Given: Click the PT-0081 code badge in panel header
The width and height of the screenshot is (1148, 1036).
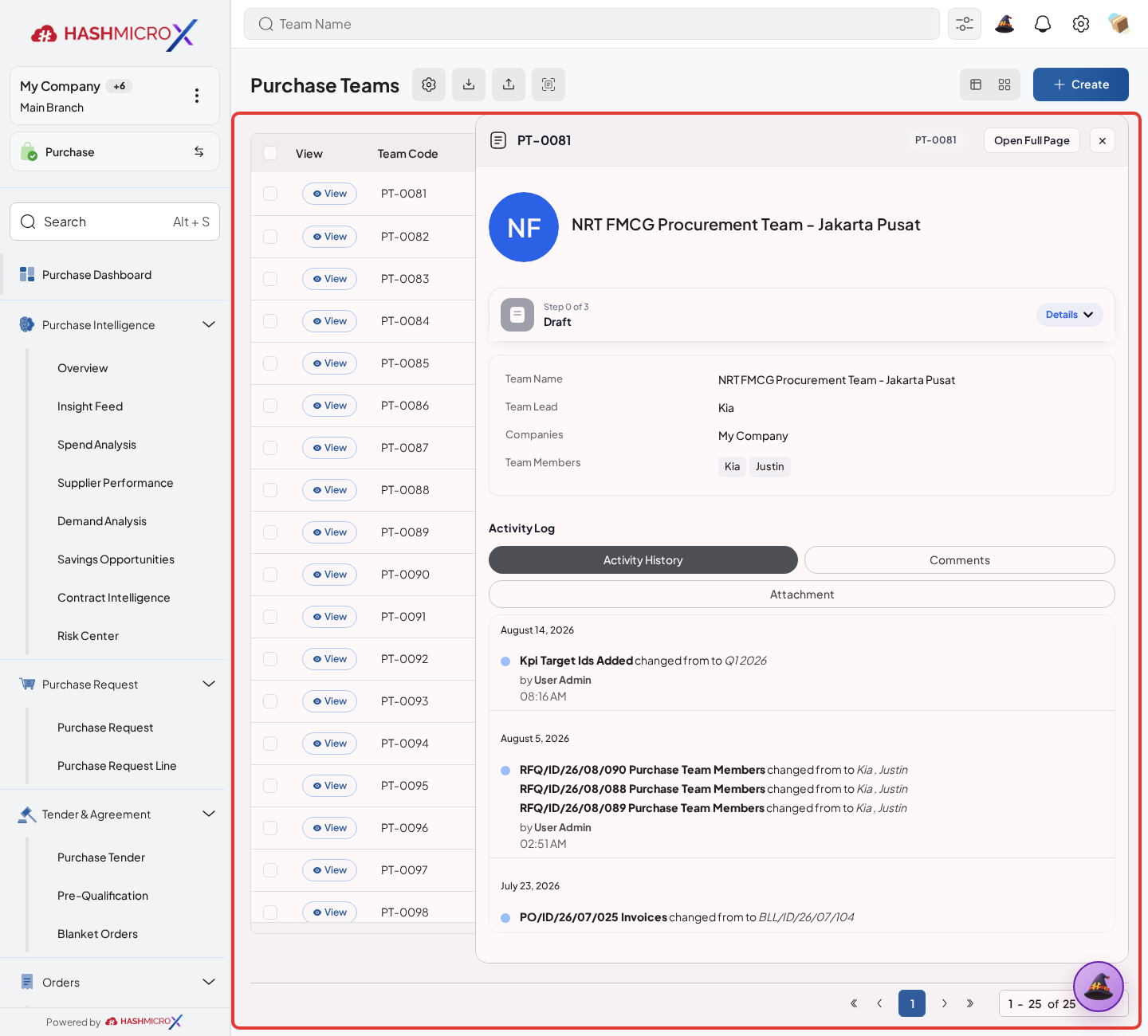Looking at the screenshot, I should pyautogui.click(x=936, y=140).
